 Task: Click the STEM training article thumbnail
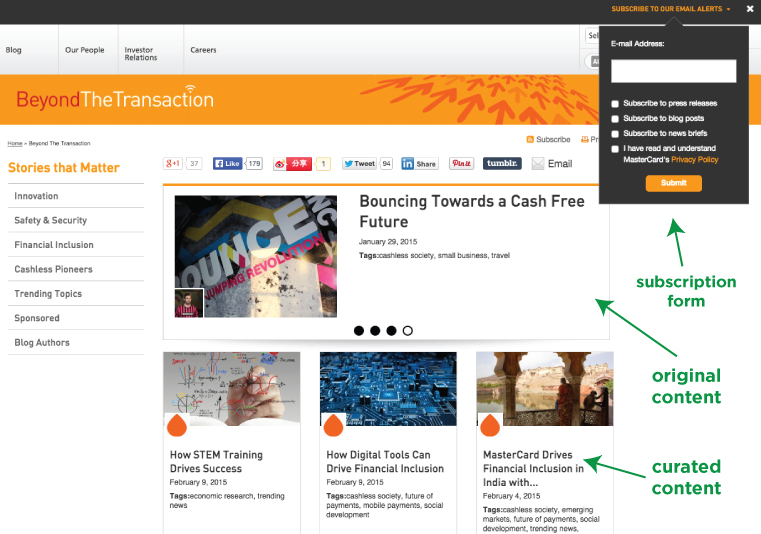coord(232,389)
